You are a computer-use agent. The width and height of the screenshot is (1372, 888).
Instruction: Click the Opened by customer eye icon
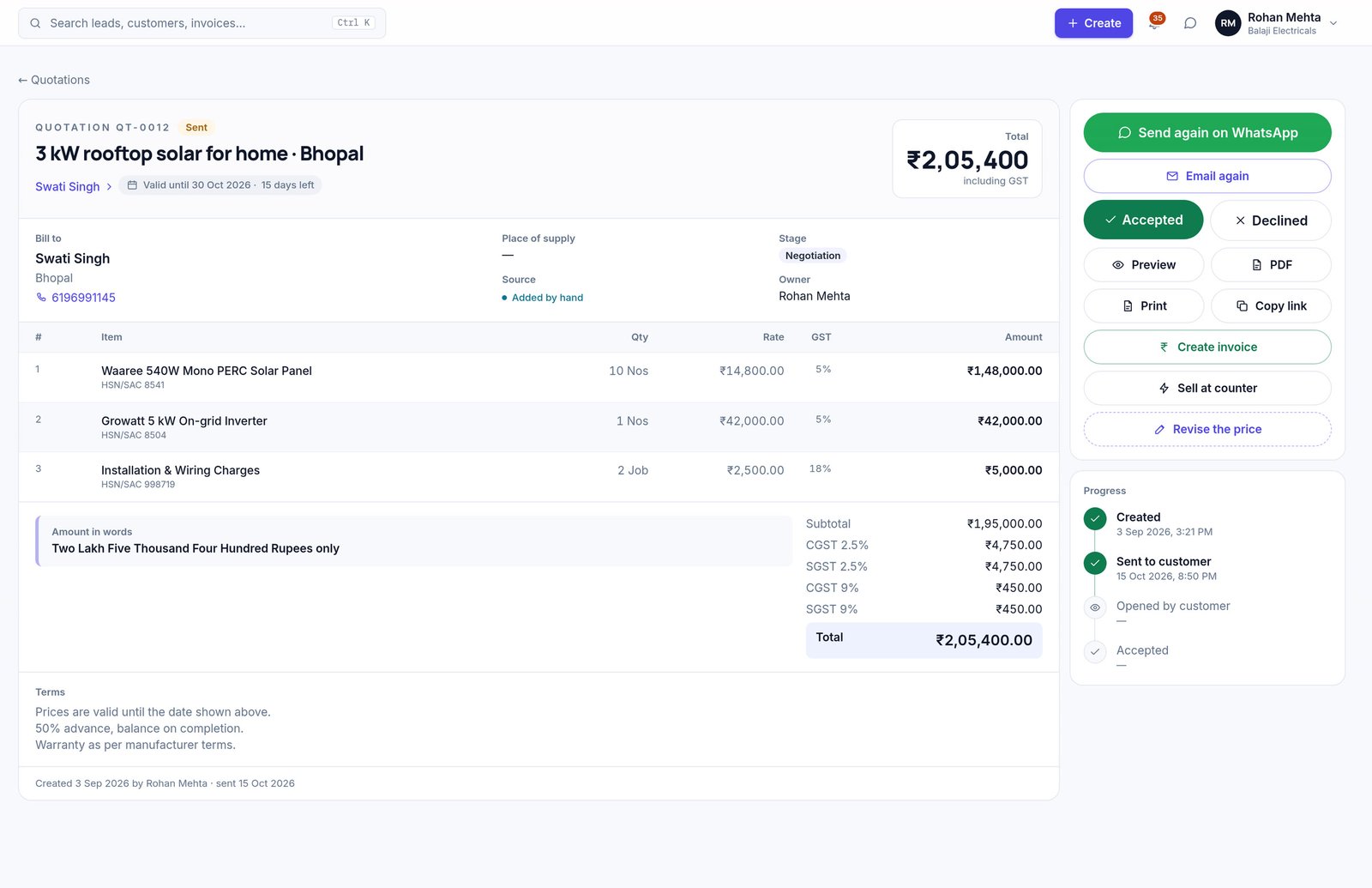[1095, 607]
